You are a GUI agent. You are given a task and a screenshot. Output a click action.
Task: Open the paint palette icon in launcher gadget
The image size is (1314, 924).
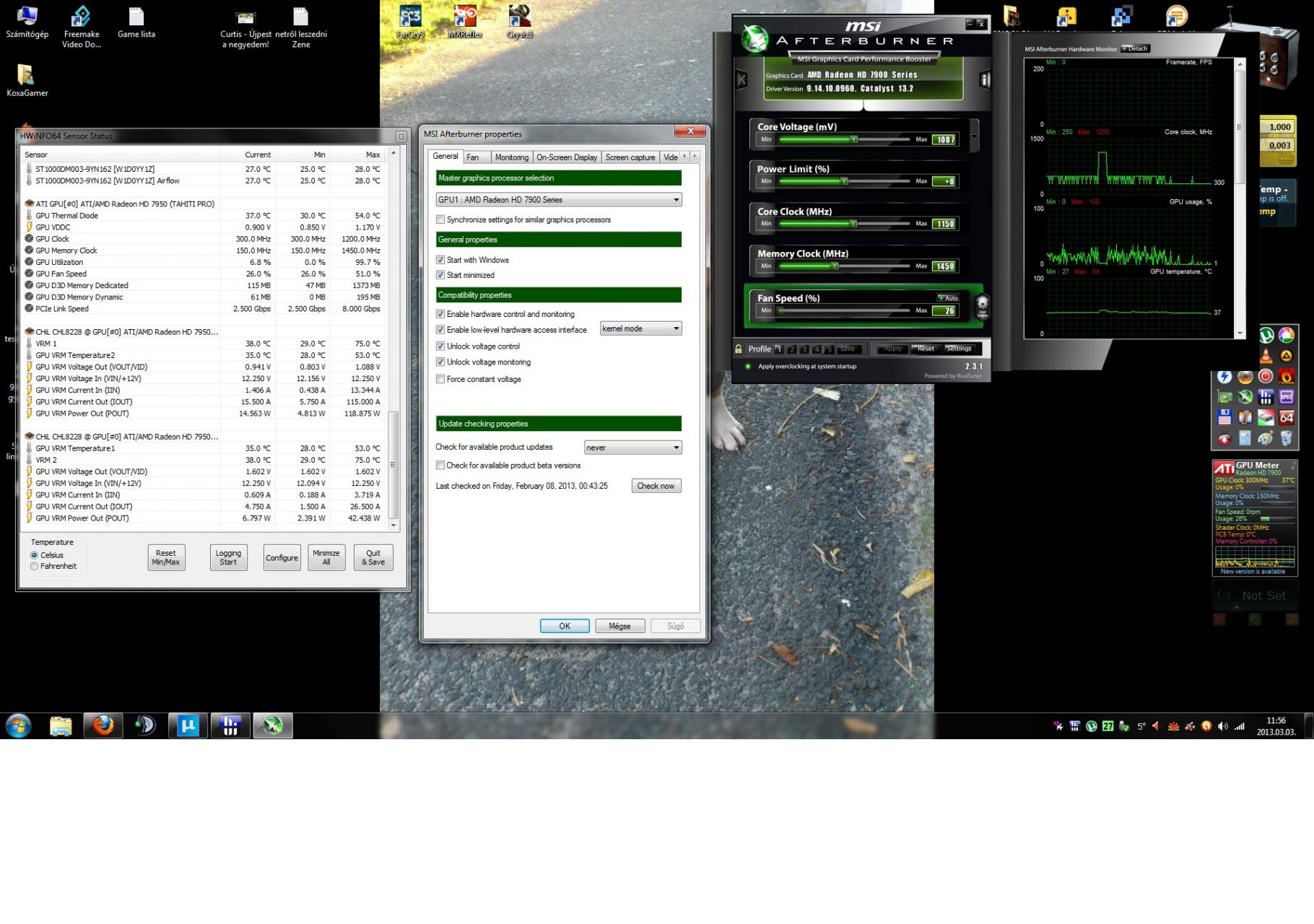tap(1266, 437)
